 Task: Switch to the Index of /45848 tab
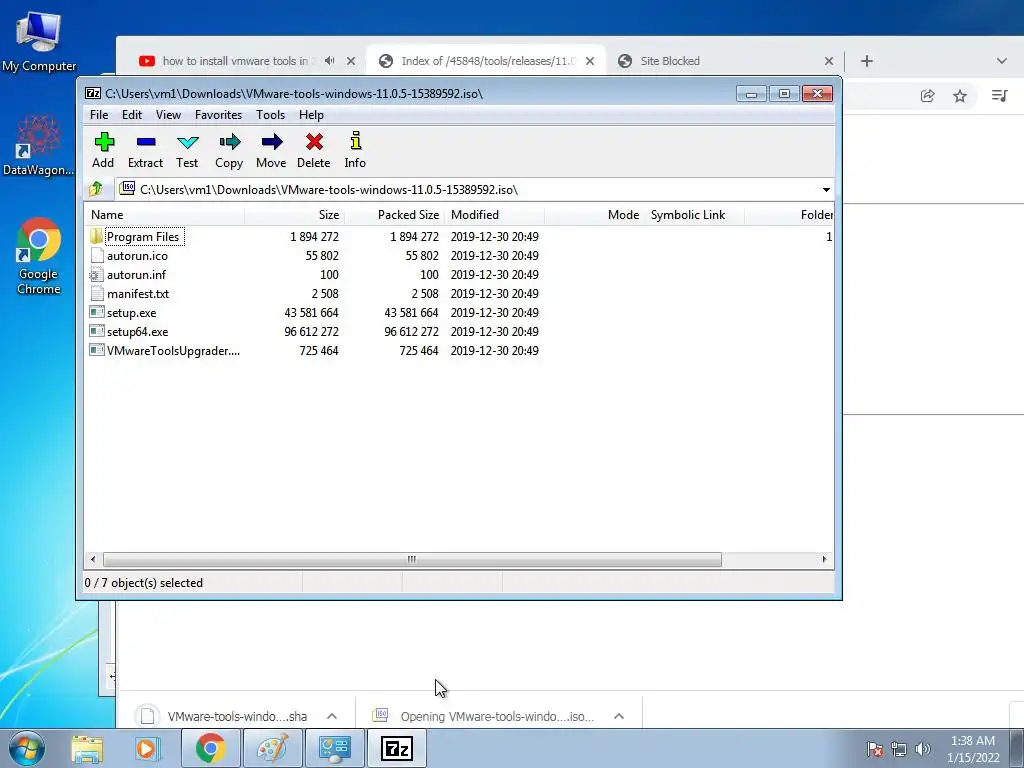tap(487, 61)
